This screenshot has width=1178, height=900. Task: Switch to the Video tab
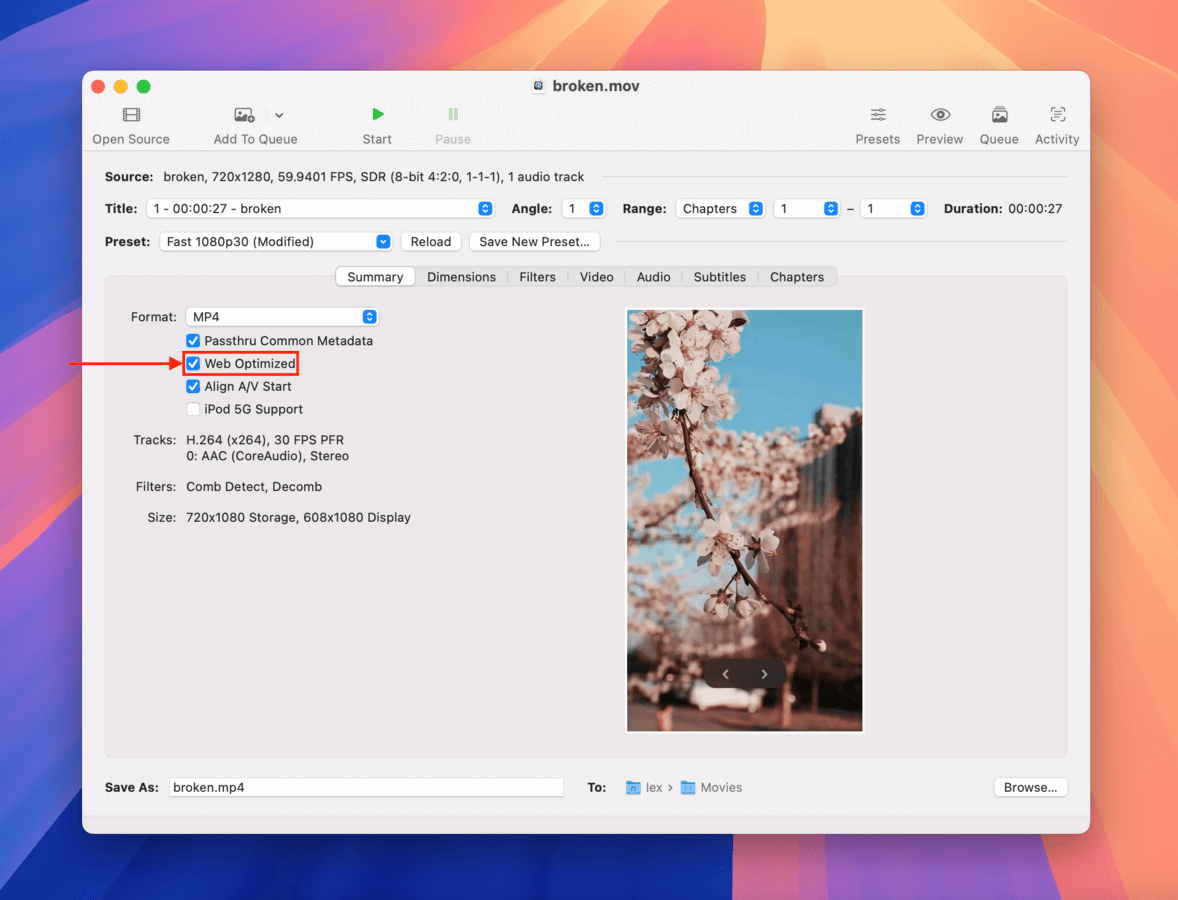pos(597,277)
